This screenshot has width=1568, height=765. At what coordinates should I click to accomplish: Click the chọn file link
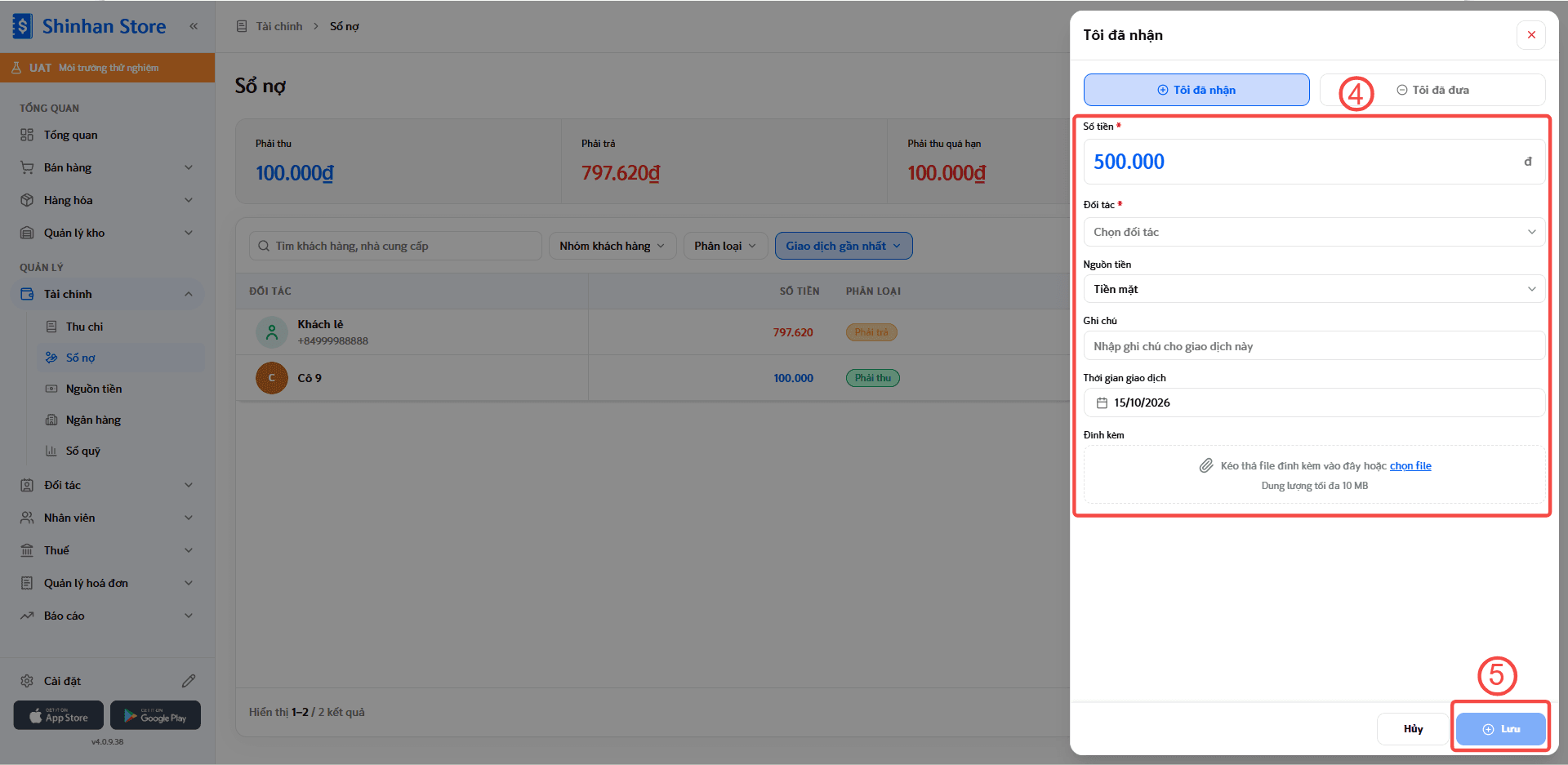coord(1410,466)
